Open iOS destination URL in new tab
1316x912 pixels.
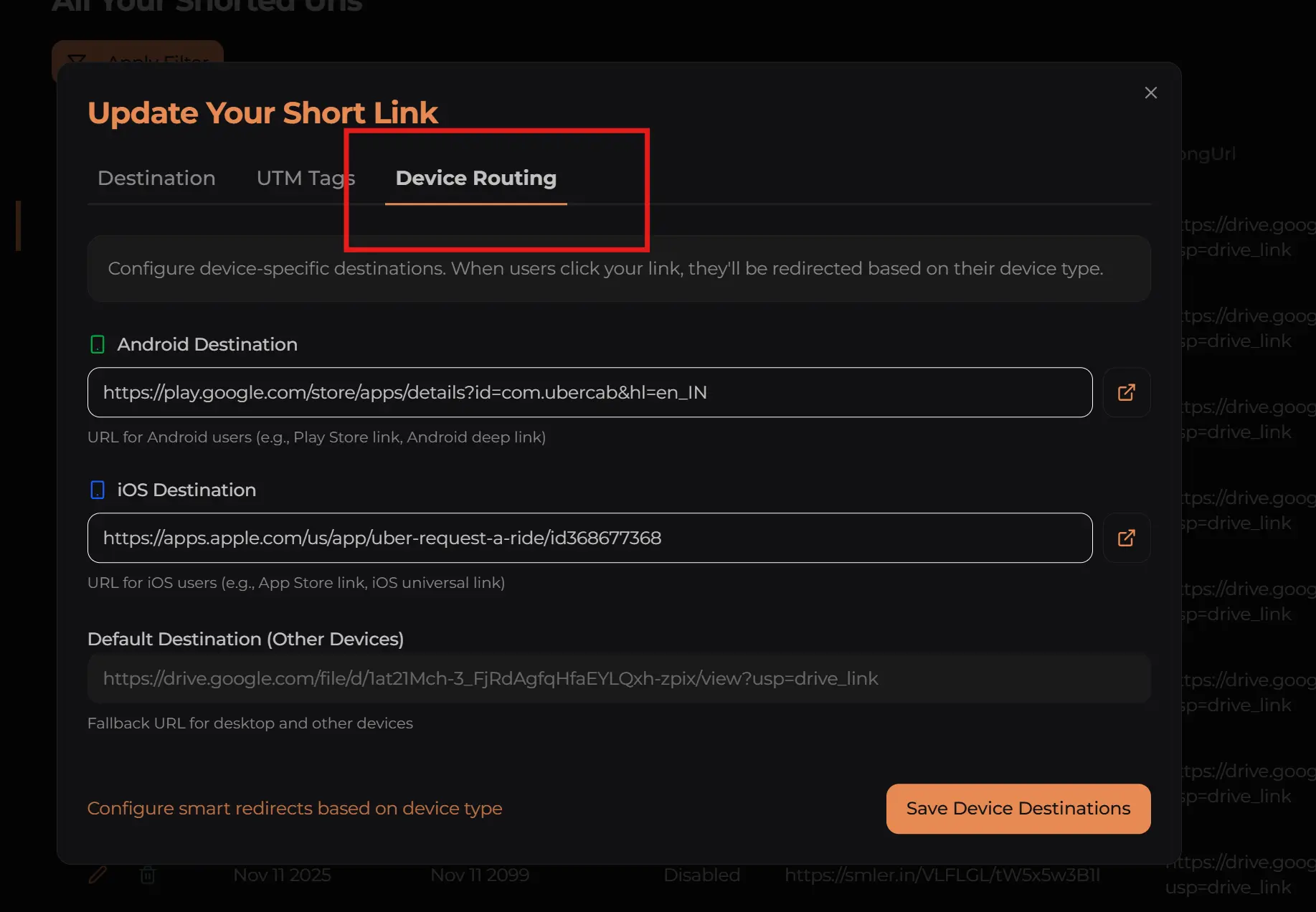(x=1127, y=538)
